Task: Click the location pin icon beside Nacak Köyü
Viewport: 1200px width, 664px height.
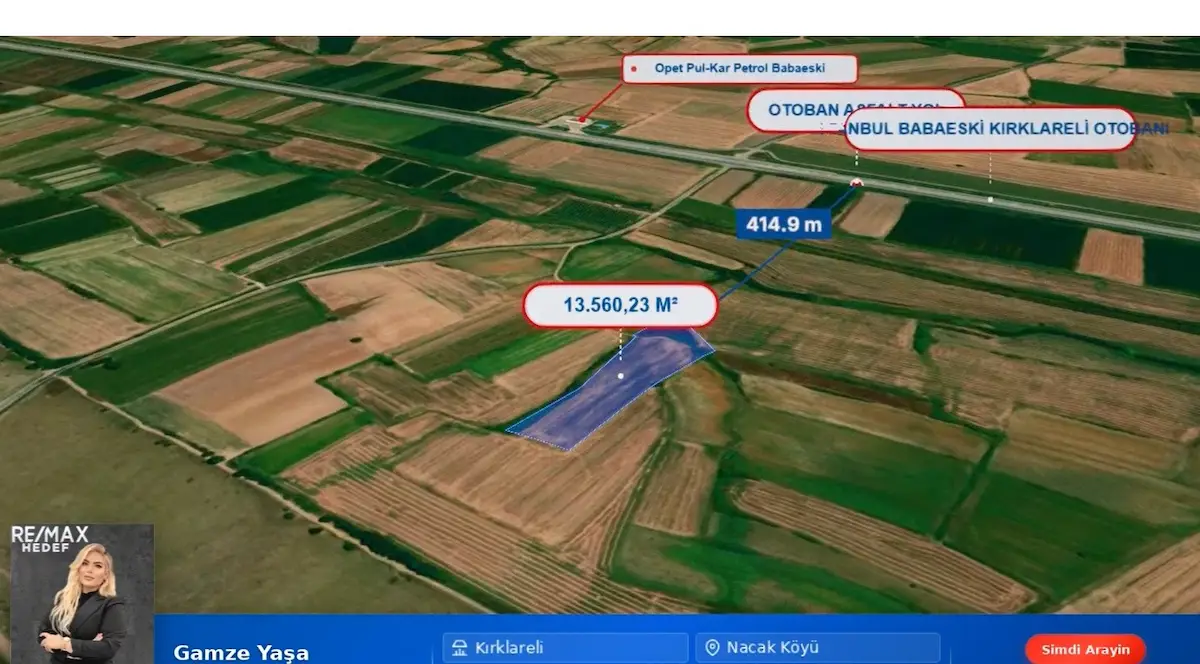Action: coord(712,648)
